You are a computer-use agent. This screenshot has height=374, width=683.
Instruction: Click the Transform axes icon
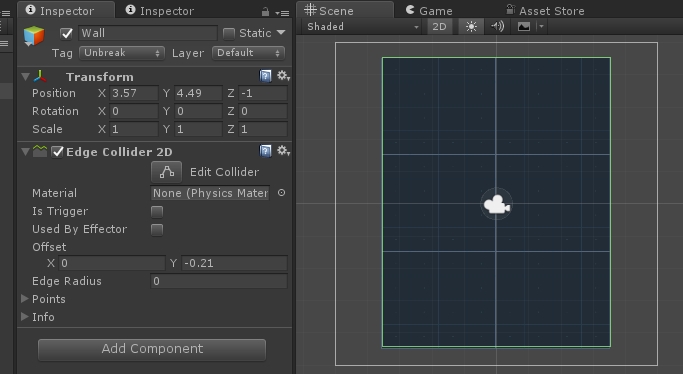40,77
